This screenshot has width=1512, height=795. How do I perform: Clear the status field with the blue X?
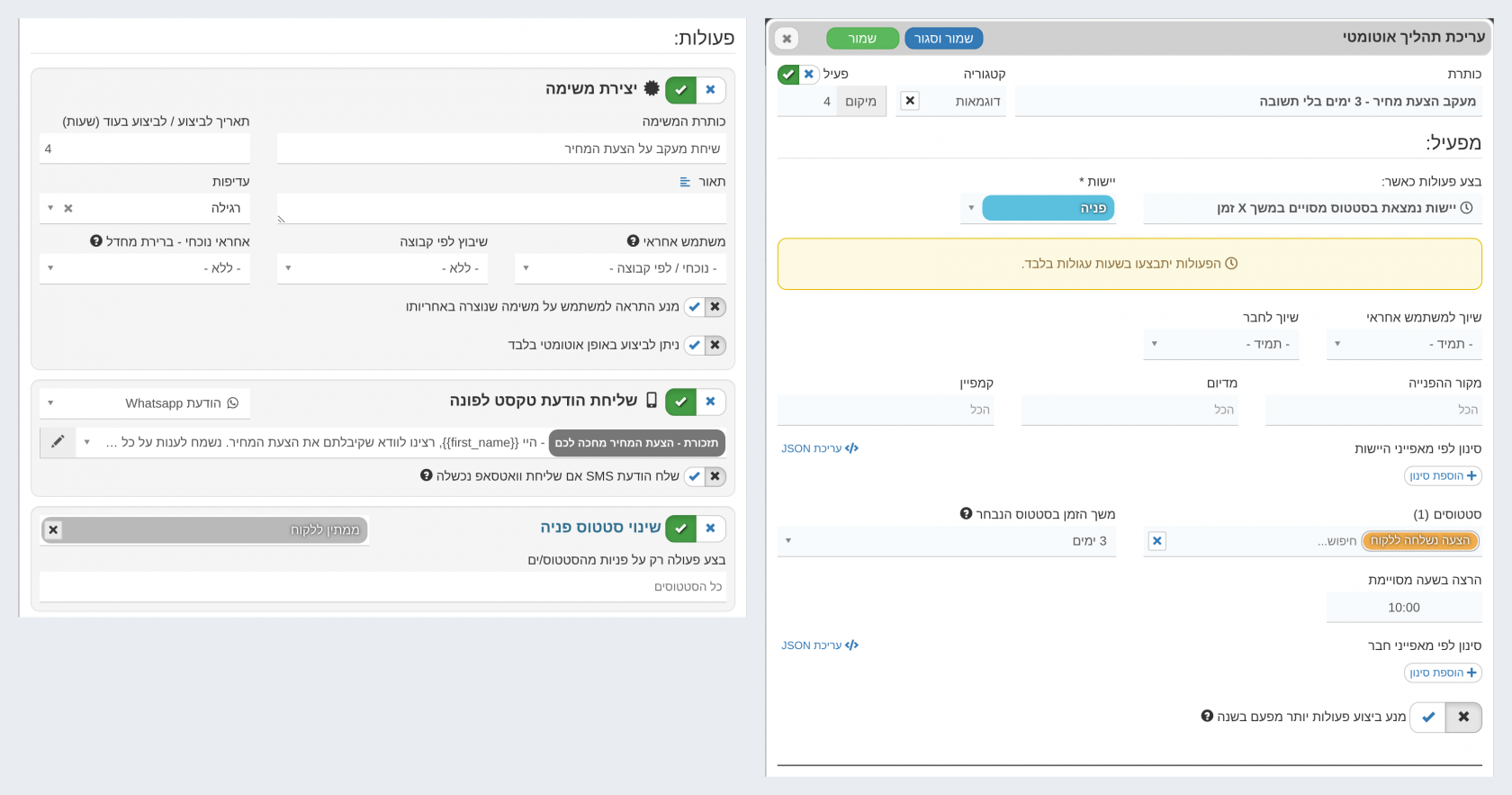click(x=1157, y=540)
